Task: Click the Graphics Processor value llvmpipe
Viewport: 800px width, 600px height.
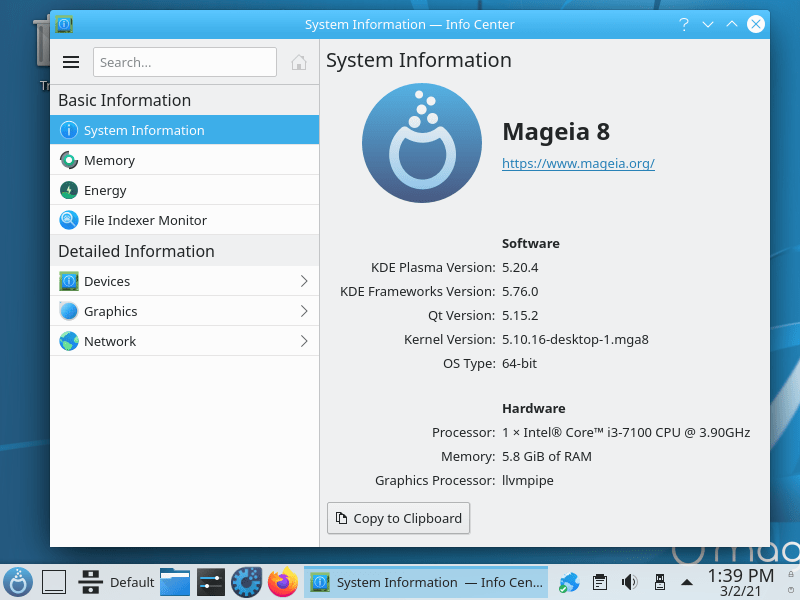Action: pos(528,481)
